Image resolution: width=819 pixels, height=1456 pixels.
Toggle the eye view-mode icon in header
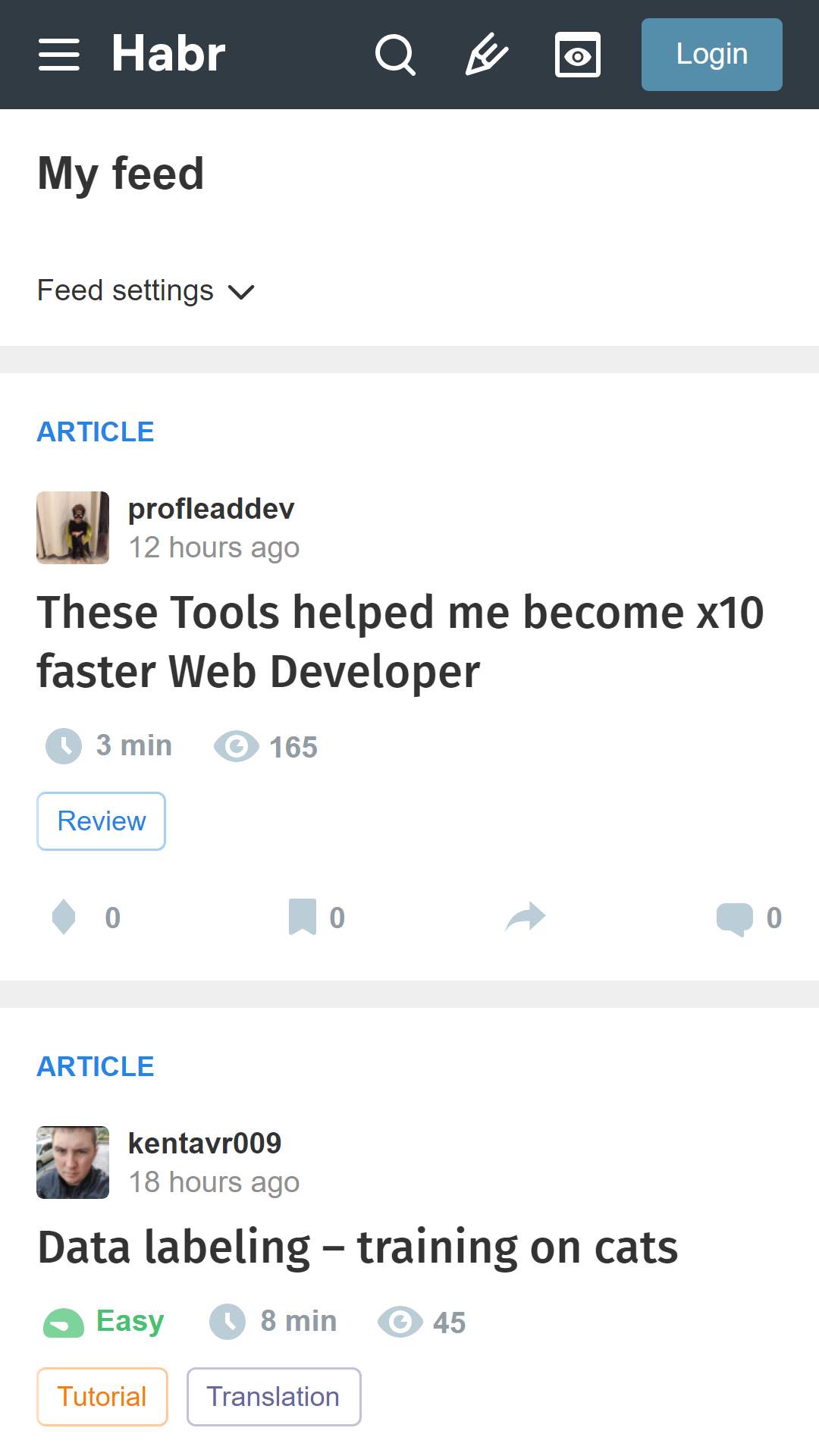(578, 55)
